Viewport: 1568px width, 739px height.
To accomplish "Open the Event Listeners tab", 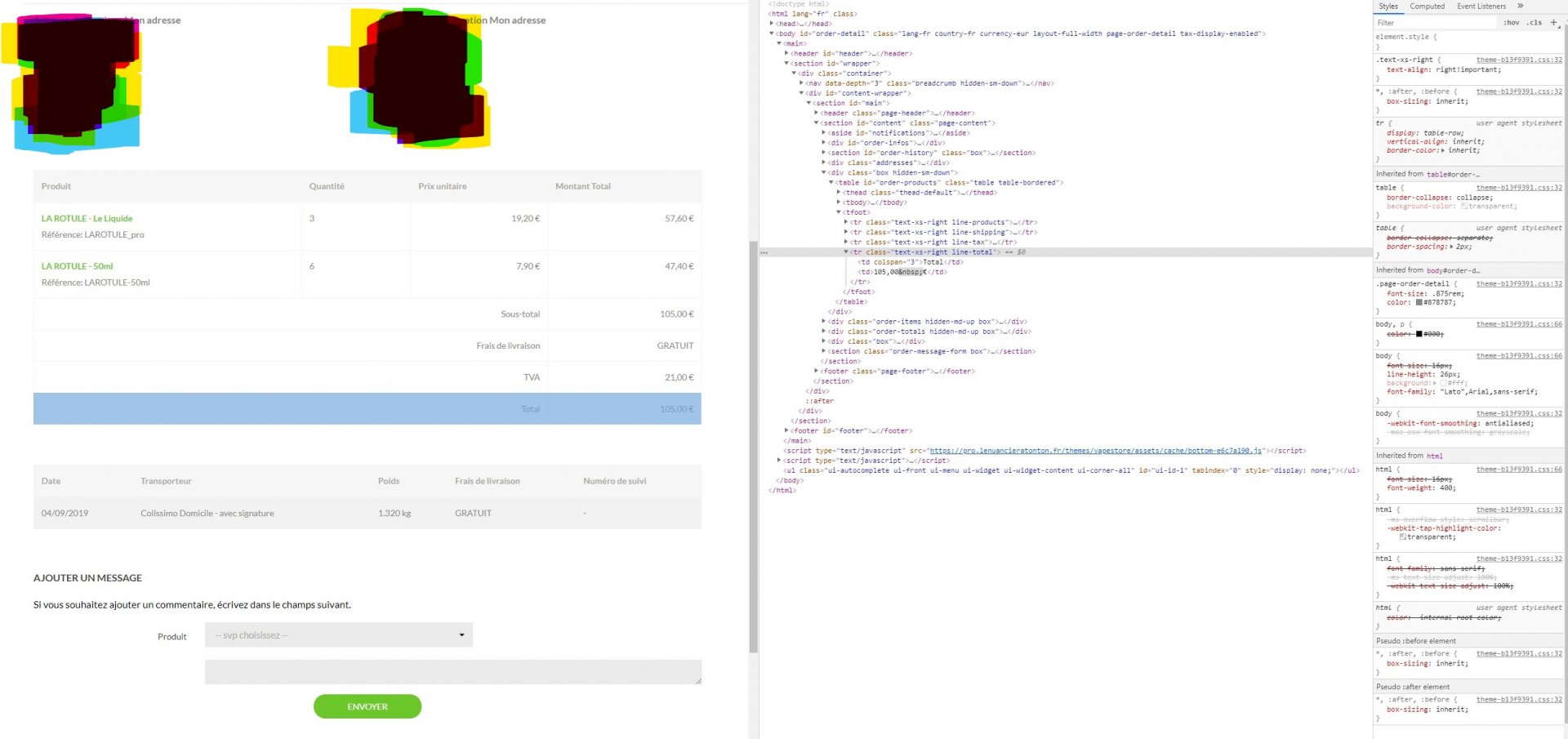I will 1481,6.
